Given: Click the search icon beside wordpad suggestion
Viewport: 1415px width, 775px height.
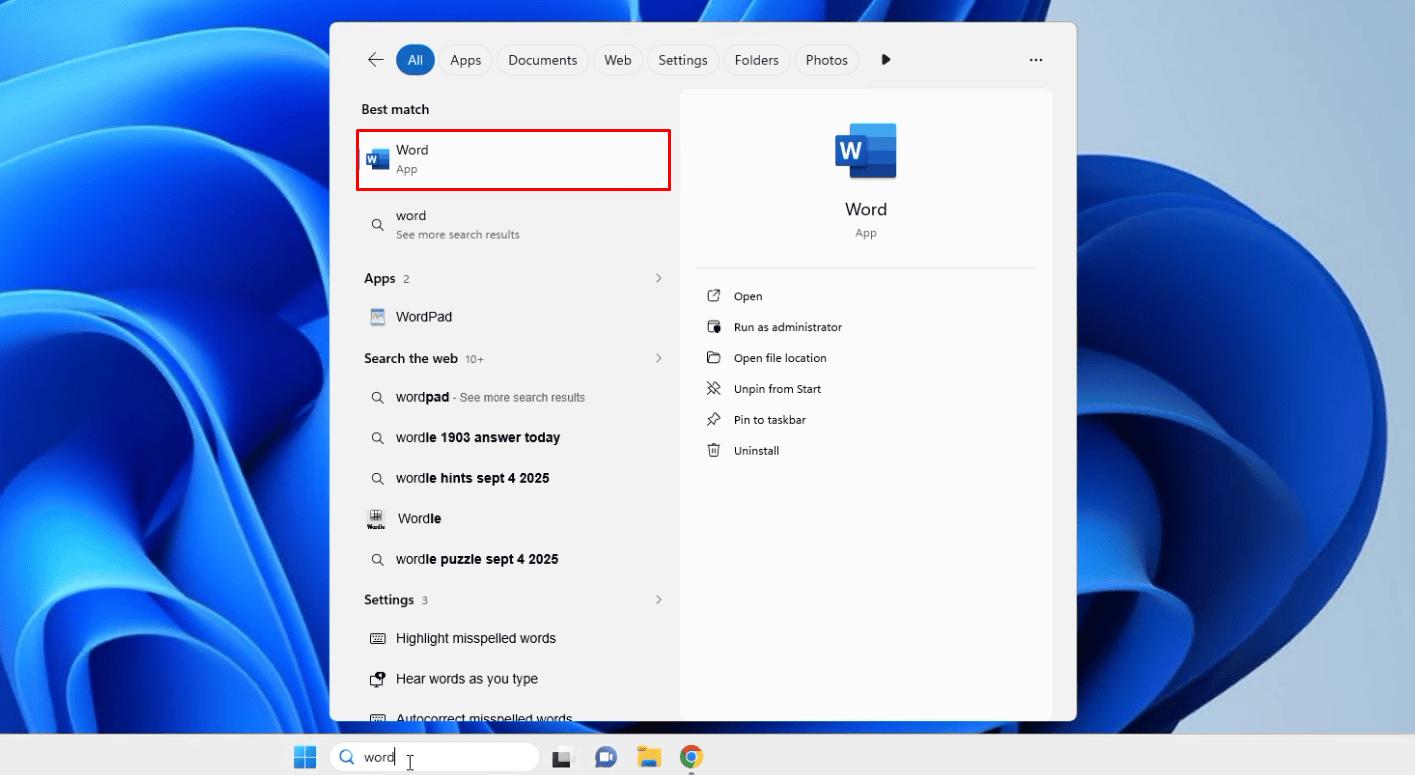Looking at the screenshot, I should [378, 397].
